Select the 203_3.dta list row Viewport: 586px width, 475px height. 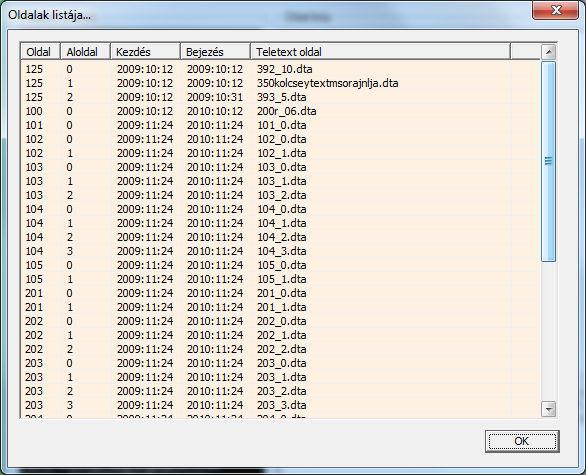coord(281,405)
